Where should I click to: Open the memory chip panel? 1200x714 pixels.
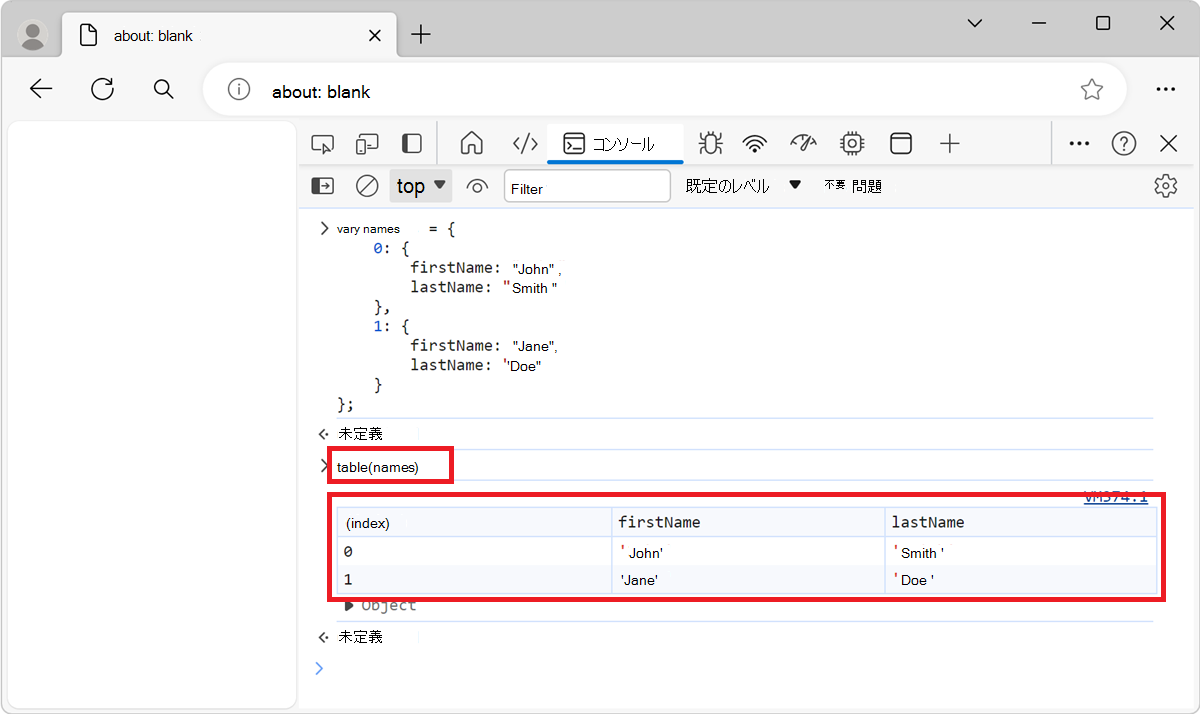tap(851, 143)
